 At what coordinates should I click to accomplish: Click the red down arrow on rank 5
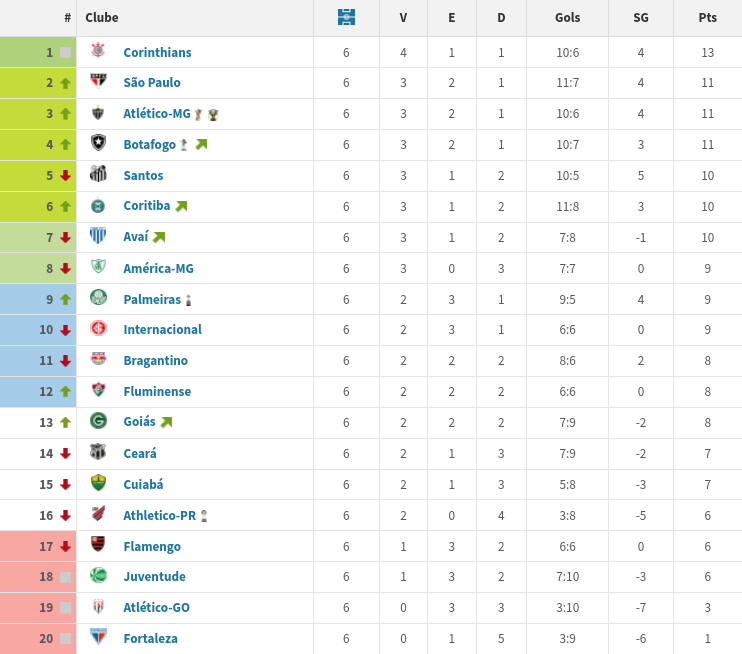[65, 176]
